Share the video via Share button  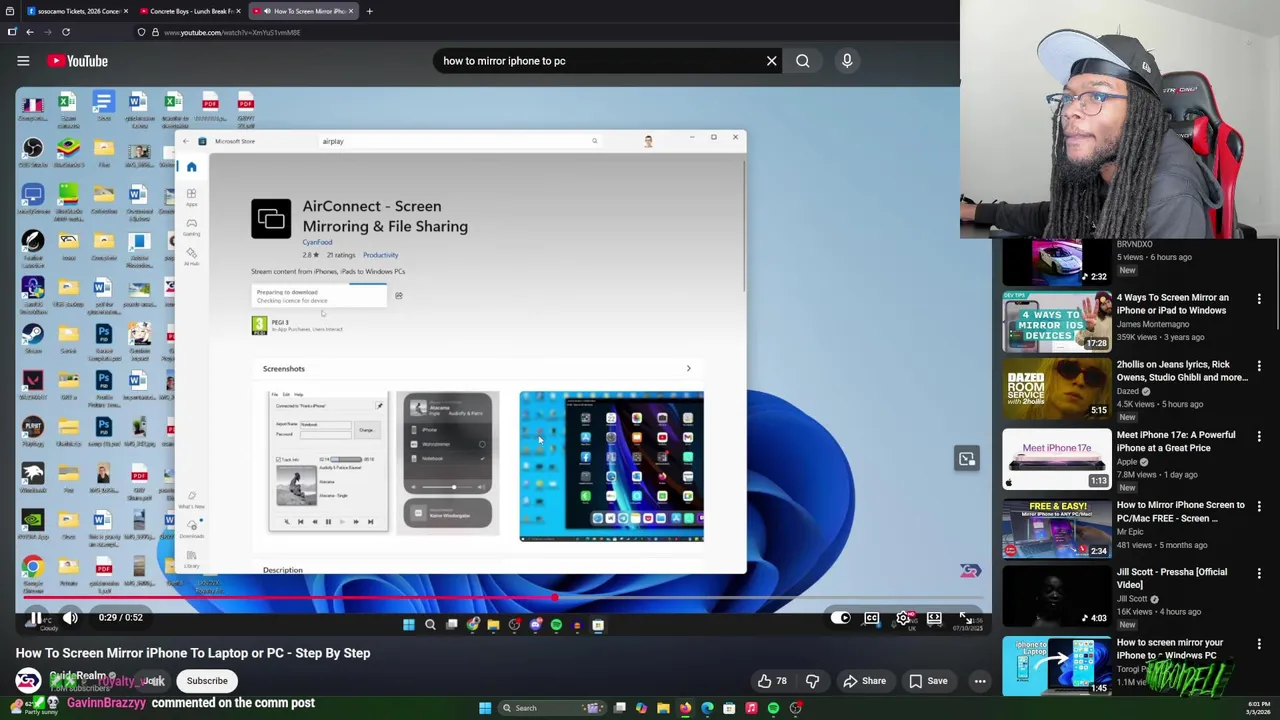[864, 681]
